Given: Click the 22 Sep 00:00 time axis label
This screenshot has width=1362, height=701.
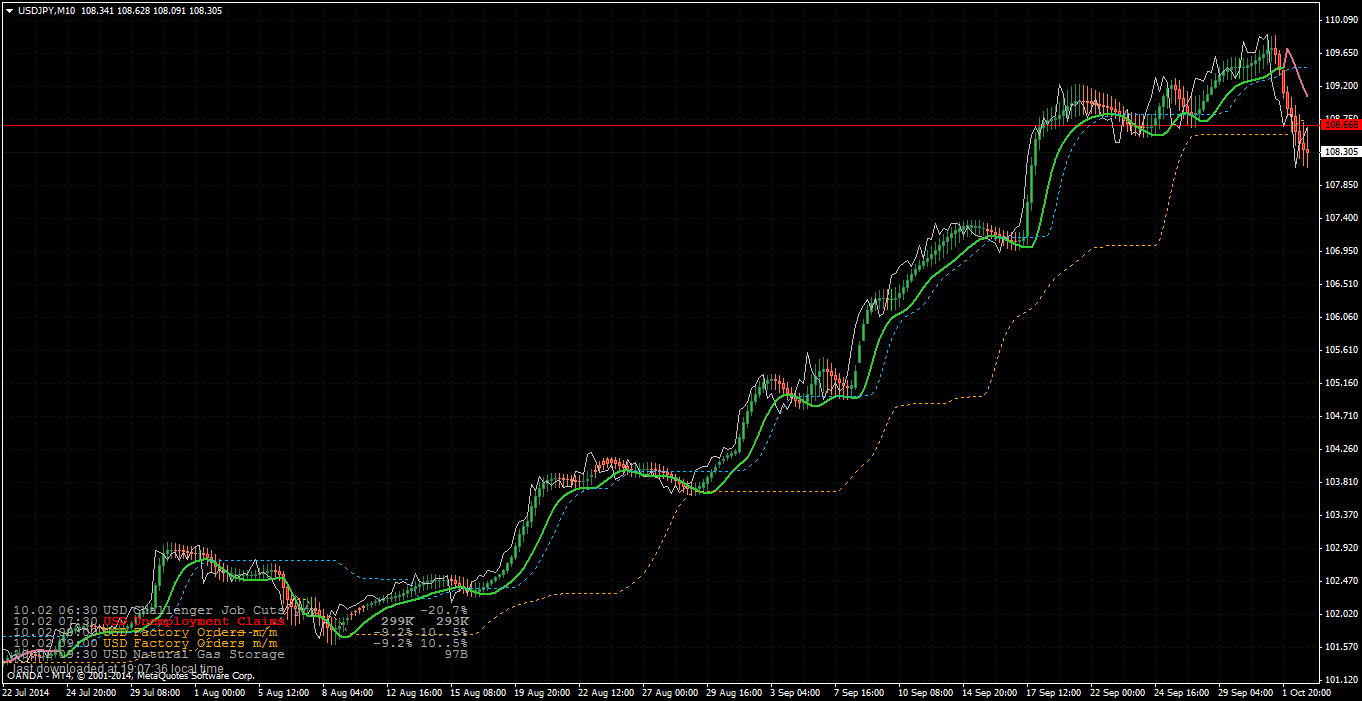Looking at the screenshot, I should point(1118,692).
